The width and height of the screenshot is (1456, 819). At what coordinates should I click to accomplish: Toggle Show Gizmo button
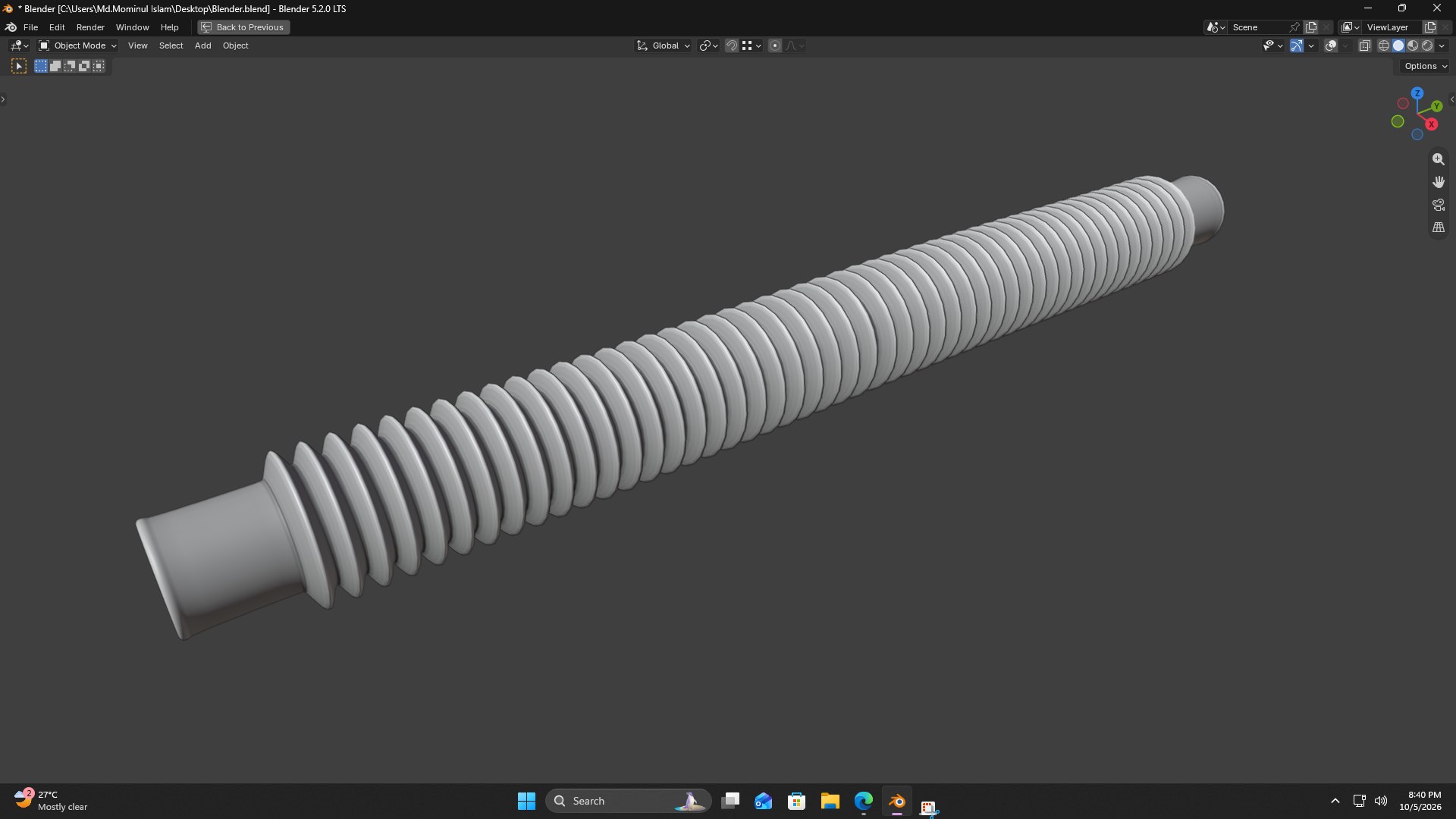[x=1297, y=46]
